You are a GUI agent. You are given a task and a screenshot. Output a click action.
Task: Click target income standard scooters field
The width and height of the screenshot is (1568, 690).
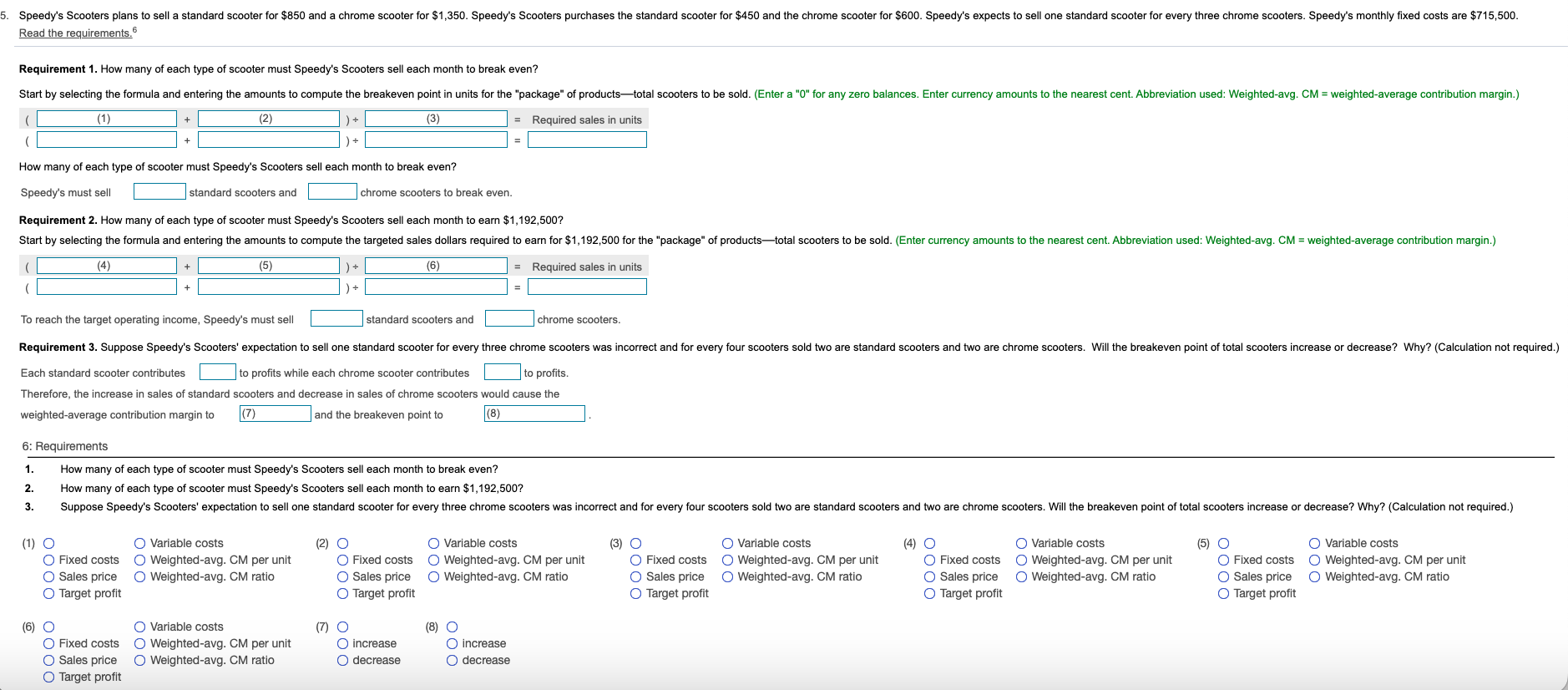pyautogui.click(x=336, y=319)
